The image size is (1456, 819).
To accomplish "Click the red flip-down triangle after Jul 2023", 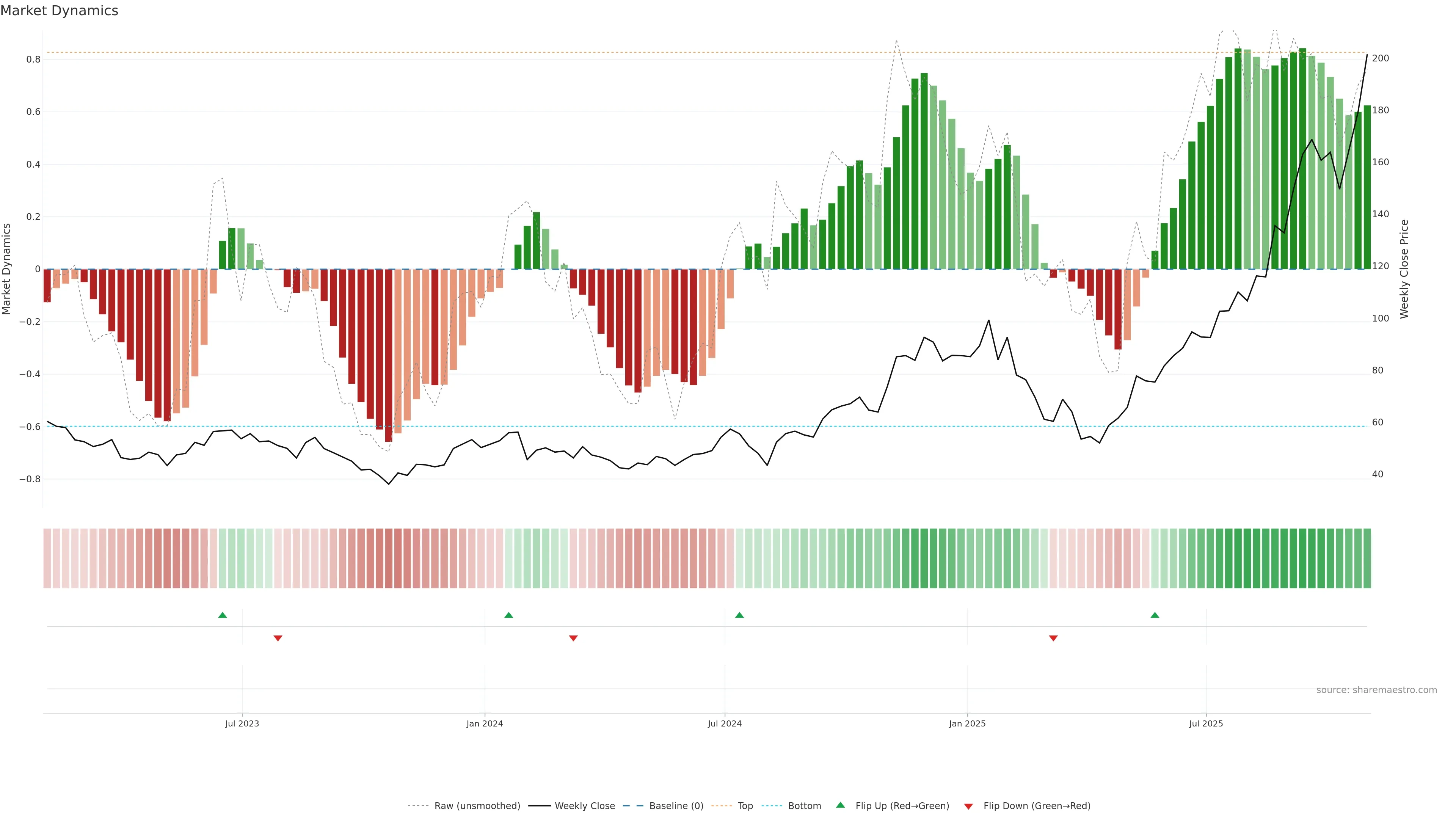I will pyautogui.click(x=278, y=638).
